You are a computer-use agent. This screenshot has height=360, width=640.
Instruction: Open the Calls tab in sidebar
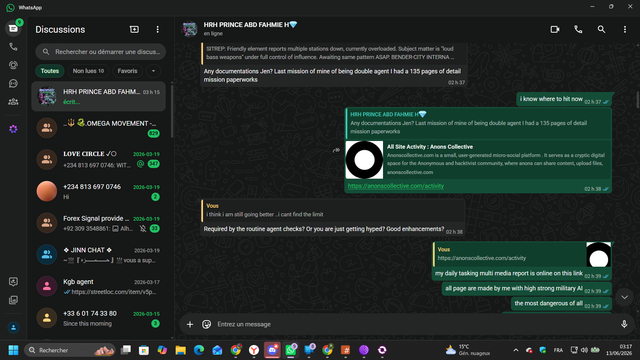click(x=13, y=47)
